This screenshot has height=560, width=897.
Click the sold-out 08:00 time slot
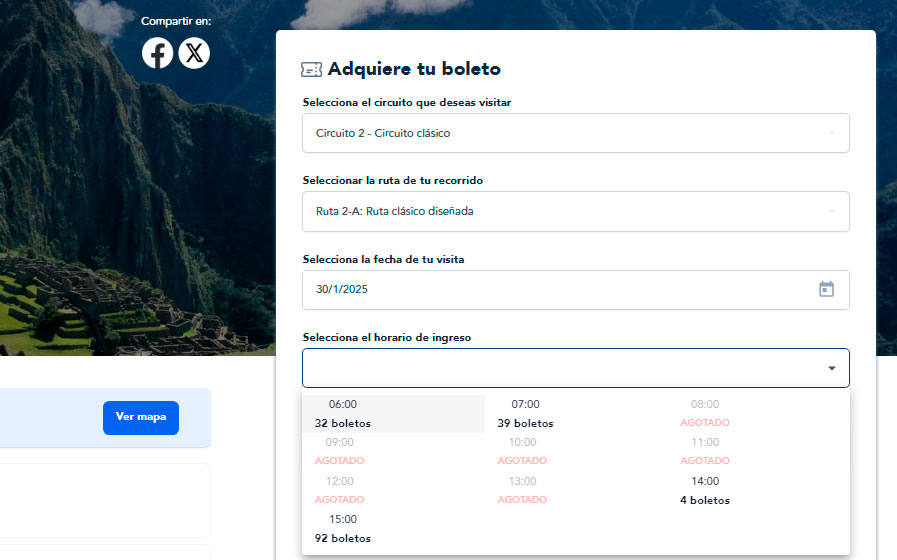click(704, 413)
